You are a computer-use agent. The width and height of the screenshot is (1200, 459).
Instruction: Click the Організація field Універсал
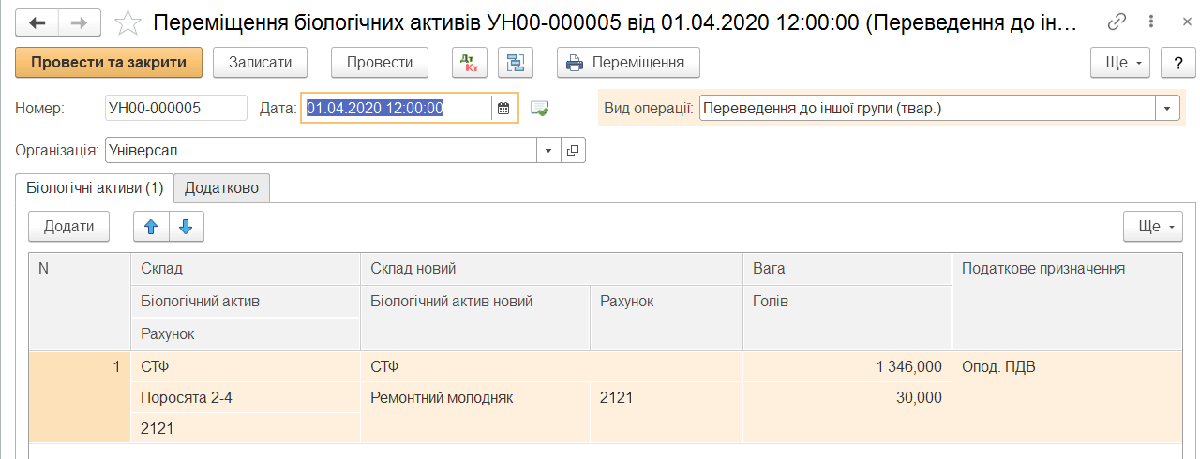(x=321, y=150)
